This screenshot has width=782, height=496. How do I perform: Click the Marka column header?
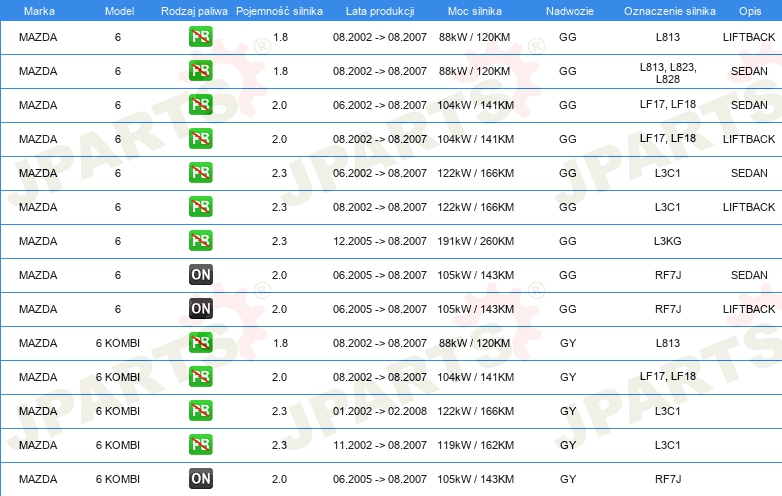pyautogui.click(x=39, y=11)
